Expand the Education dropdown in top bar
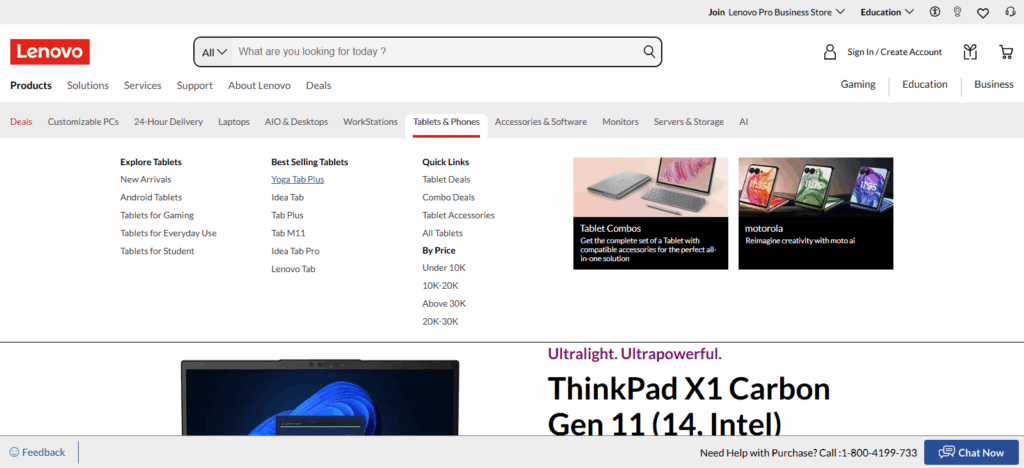Screen dimensions: 1024x468 tap(887, 12)
